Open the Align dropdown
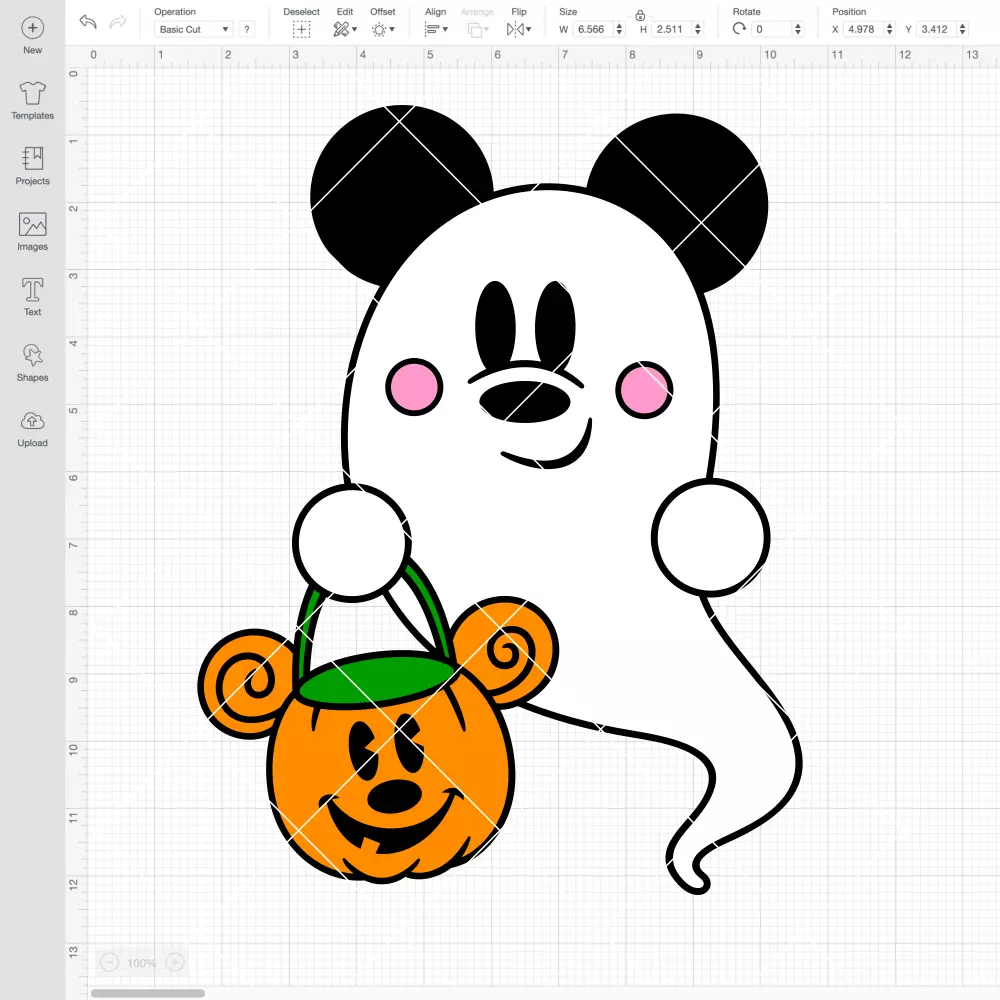This screenshot has width=1000, height=1000. [x=436, y=29]
